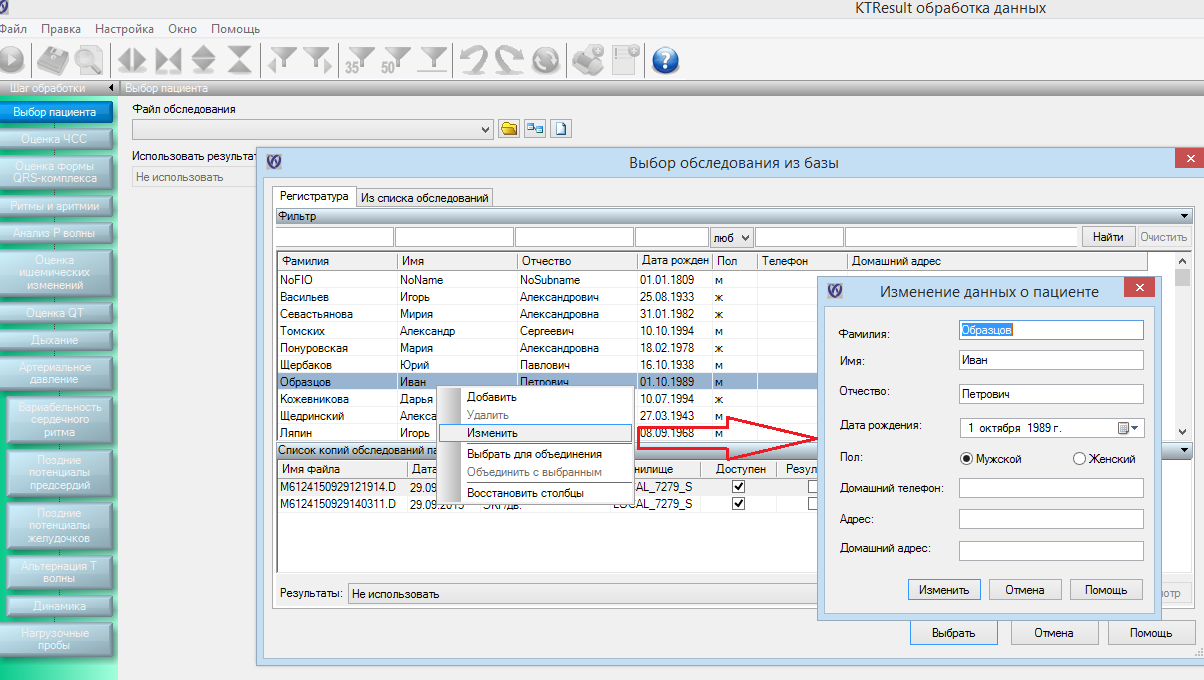The width and height of the screenshot is (1204, 680).
Task: Click the Найти button
Action: (x=1108, y=237)
